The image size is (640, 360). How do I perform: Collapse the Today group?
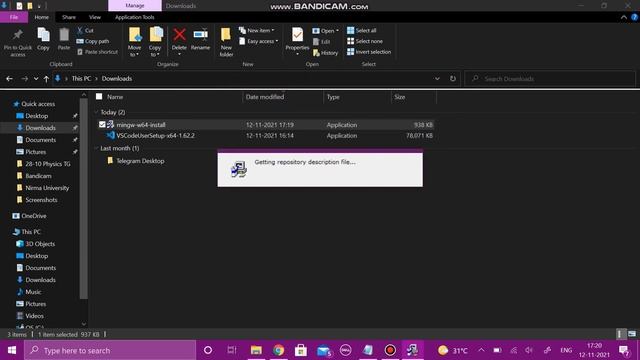pos(97,112)
